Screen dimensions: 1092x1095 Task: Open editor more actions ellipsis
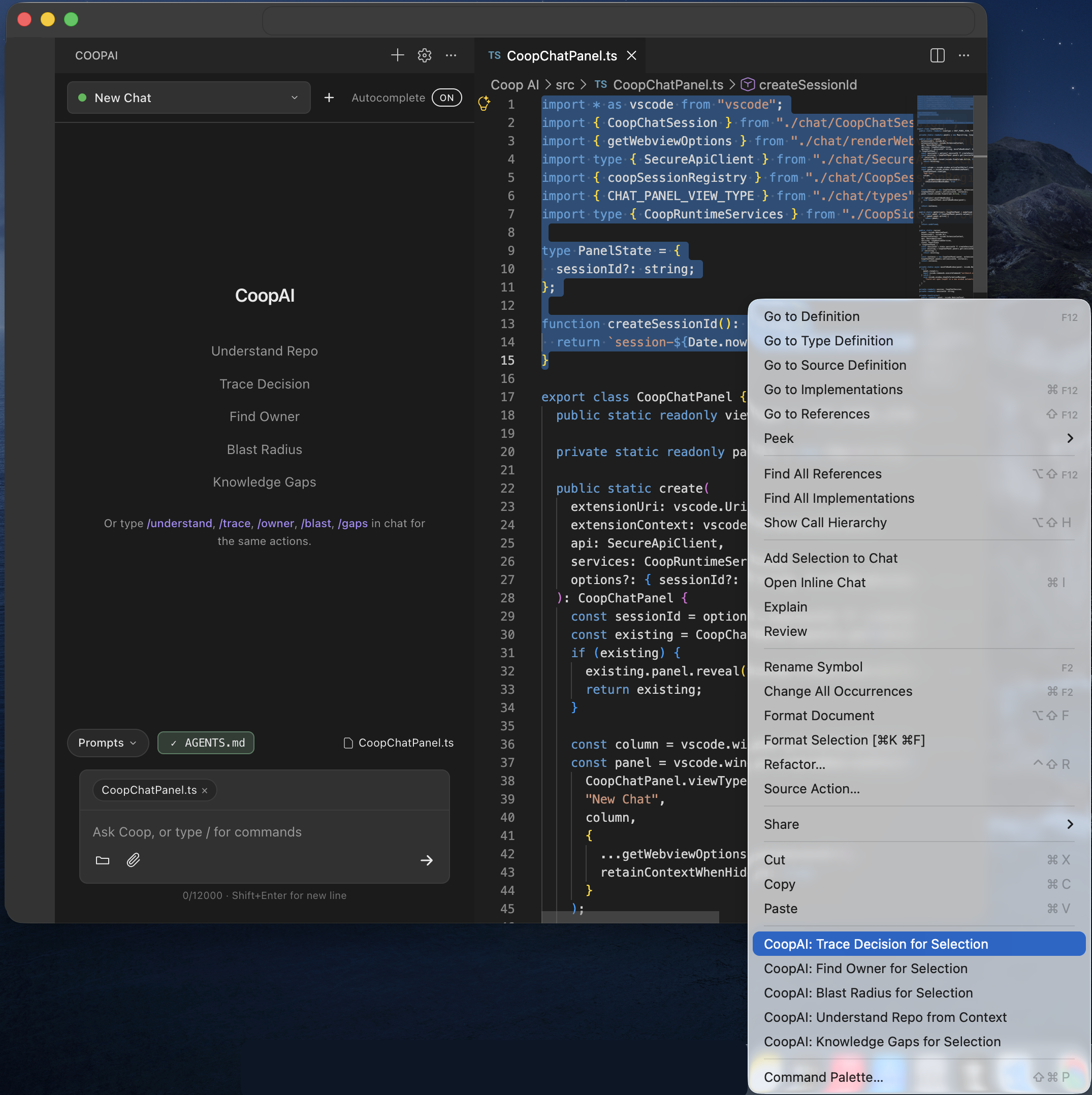pos(964,55)
